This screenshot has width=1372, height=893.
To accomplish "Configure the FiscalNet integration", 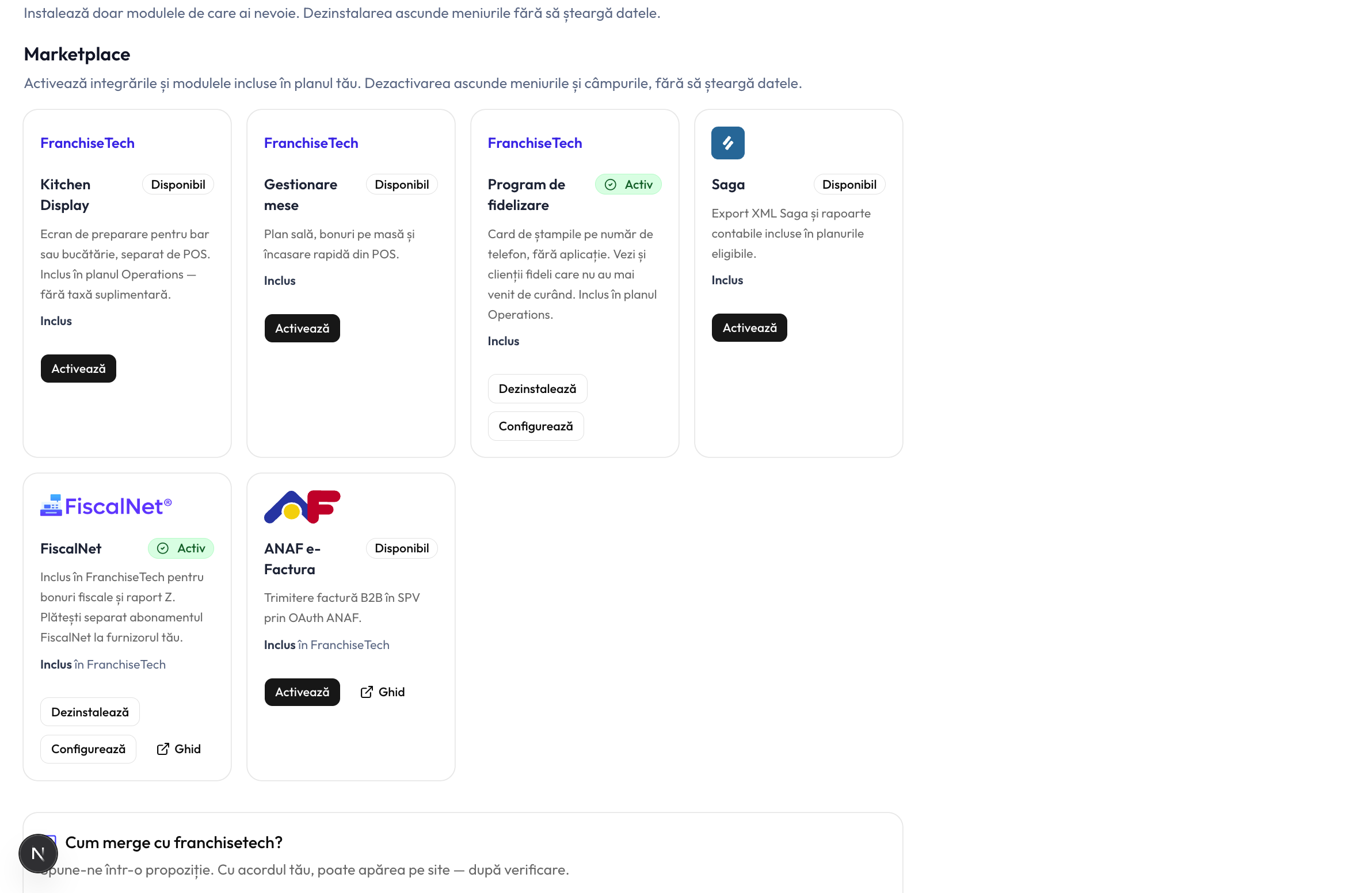I will [88, 749].
